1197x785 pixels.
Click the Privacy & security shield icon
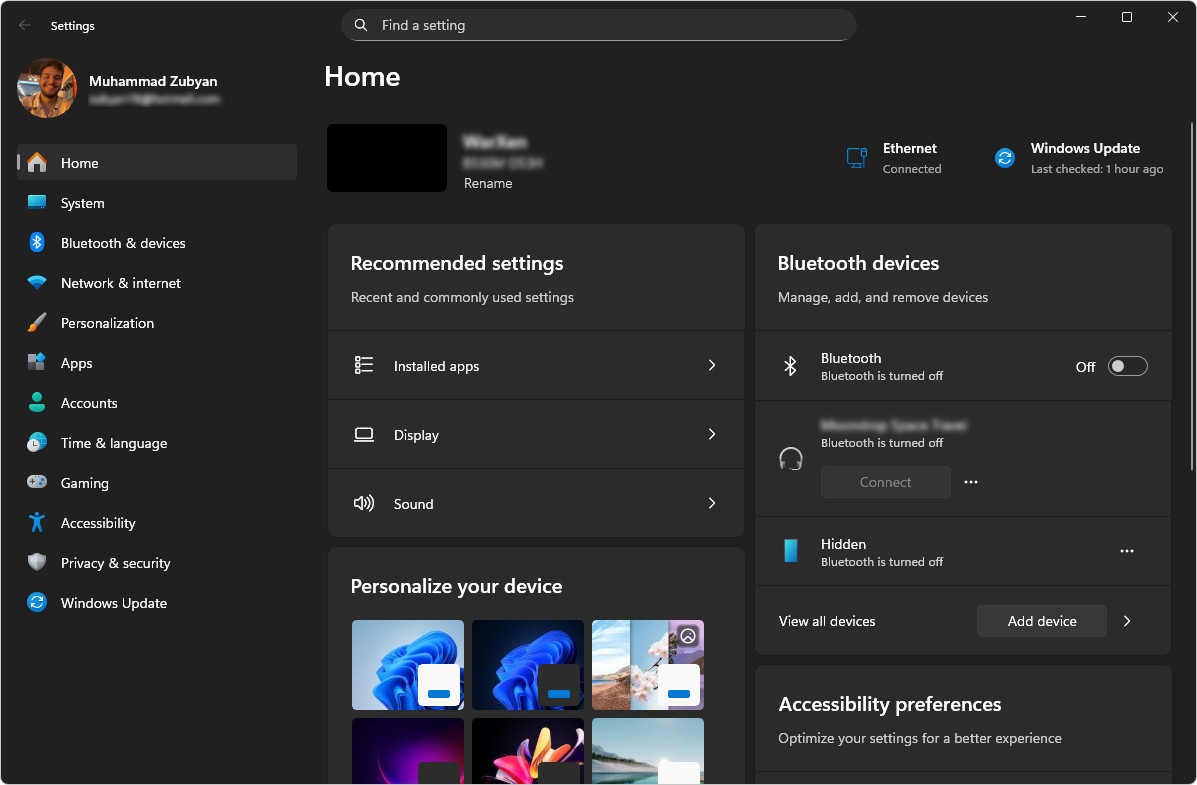(x=37, y=563)
